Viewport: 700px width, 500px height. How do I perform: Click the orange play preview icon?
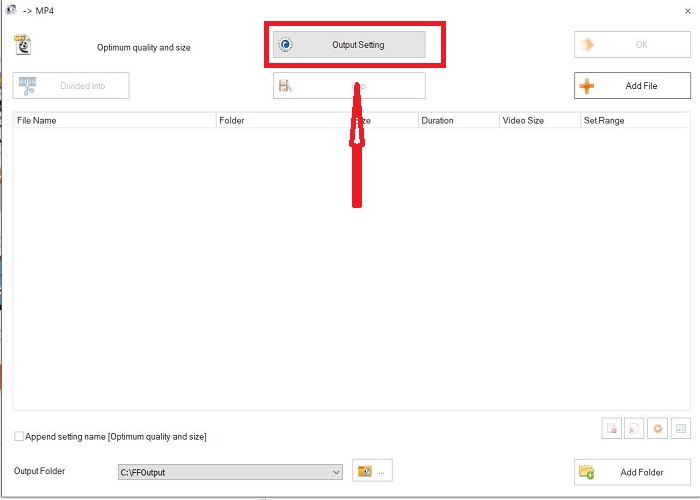point(657,429)
